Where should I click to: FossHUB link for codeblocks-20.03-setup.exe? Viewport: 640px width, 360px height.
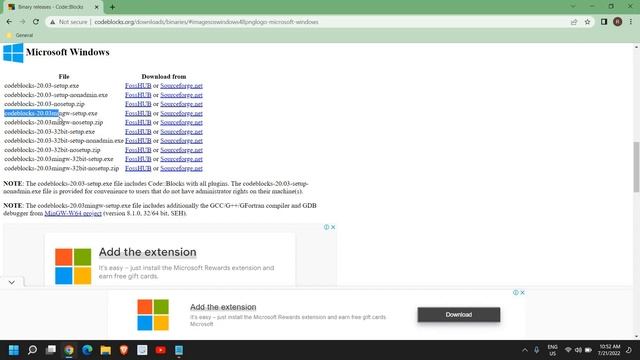(x=138, y=86)
